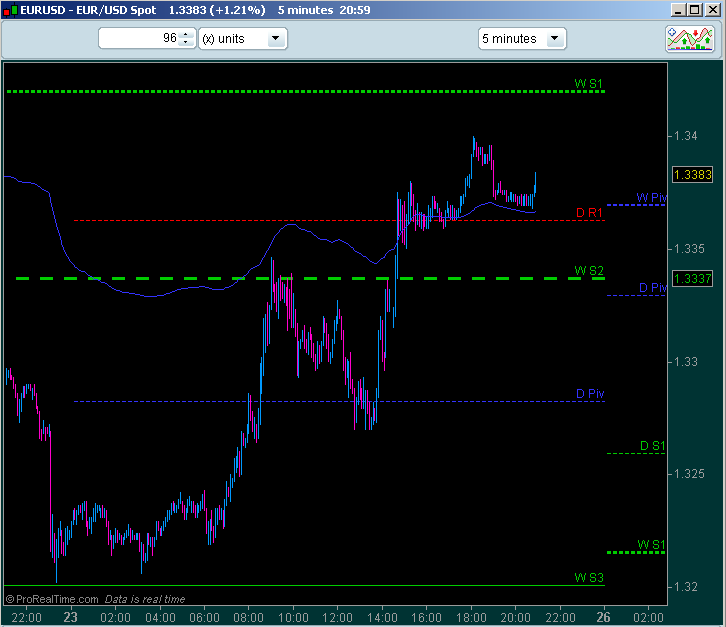Viewport: 726px width, 627px height.
Task: Click the 1.335 price axis label
Action: (689, 249)
